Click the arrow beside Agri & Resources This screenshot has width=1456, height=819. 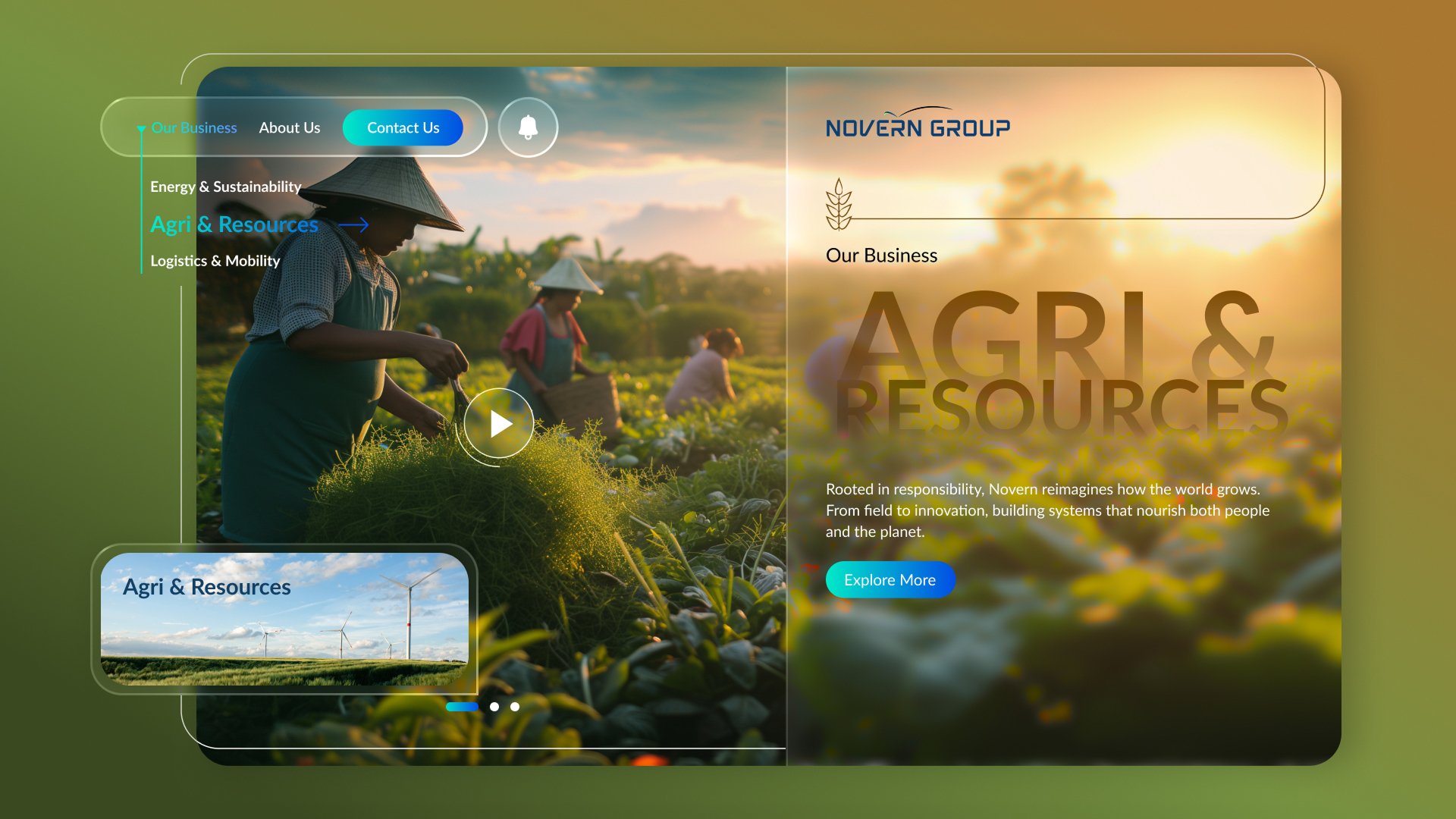tap(354, 224)
